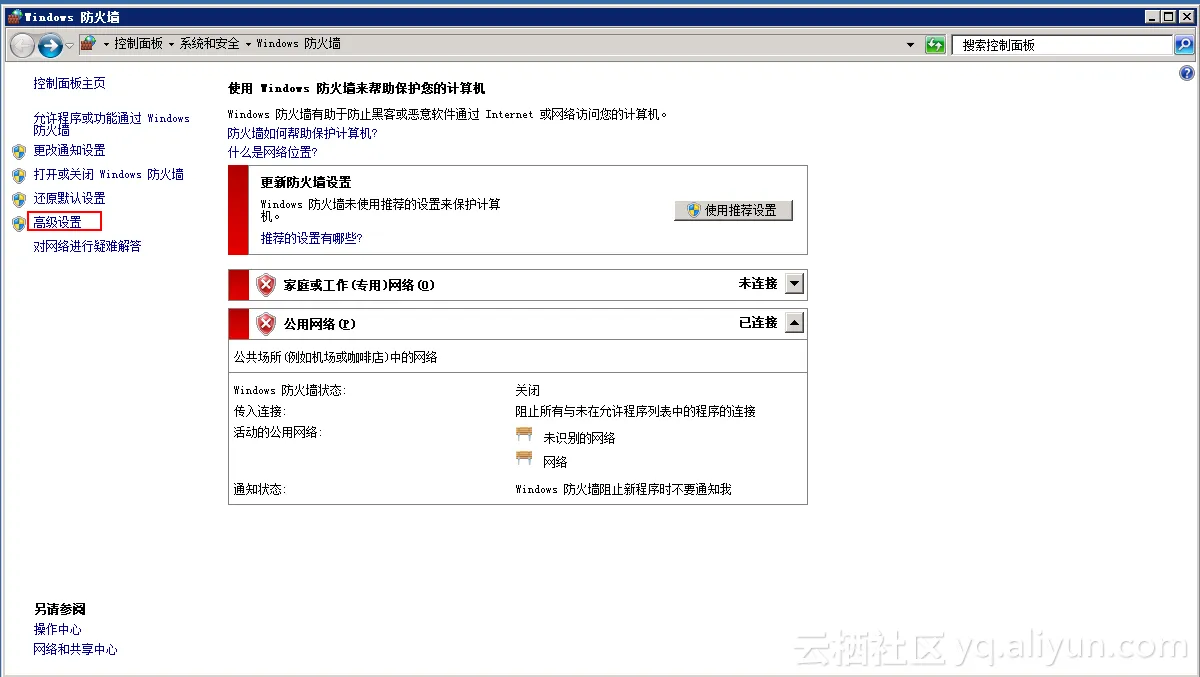Click the 关闭 firewall status value
Image resolution: width=1200 pixels, height=677 pixels.
[x=527, y=391]
